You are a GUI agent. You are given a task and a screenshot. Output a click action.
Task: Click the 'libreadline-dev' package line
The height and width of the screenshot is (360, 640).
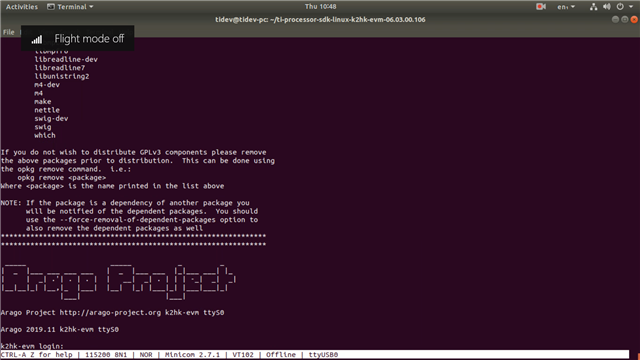[x=66, y=59]
